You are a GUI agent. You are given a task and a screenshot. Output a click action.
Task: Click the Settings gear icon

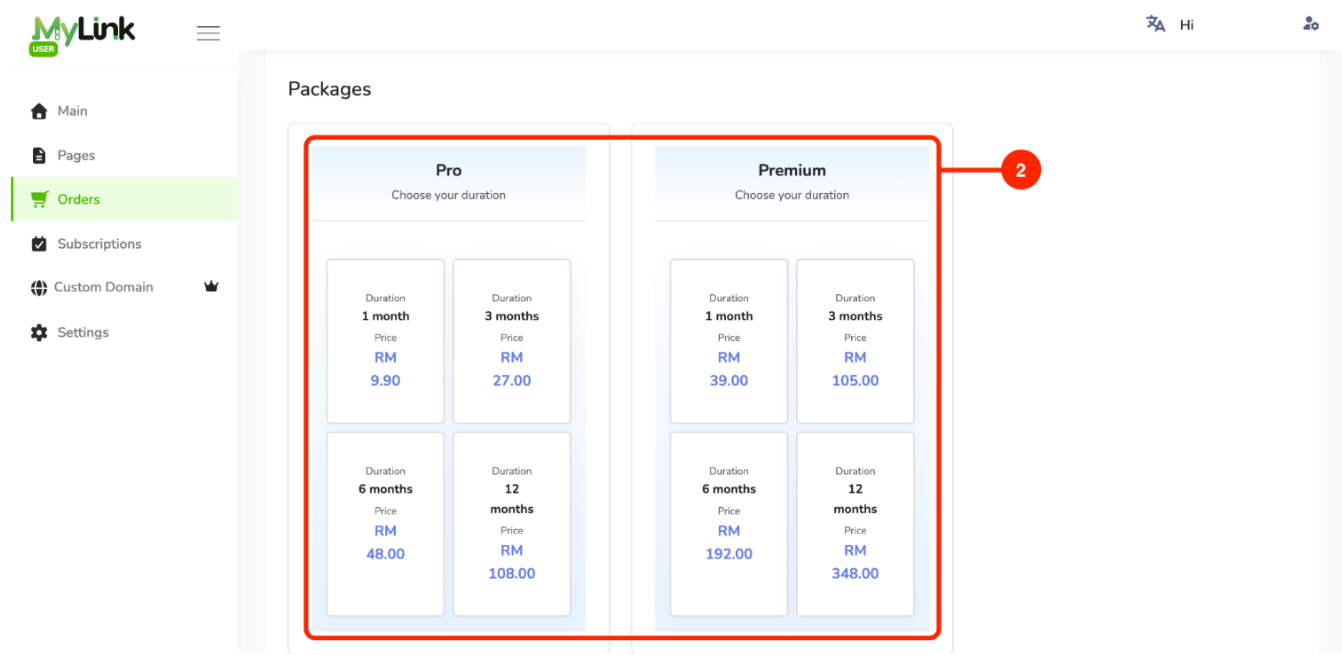click(x=39, y=333)
